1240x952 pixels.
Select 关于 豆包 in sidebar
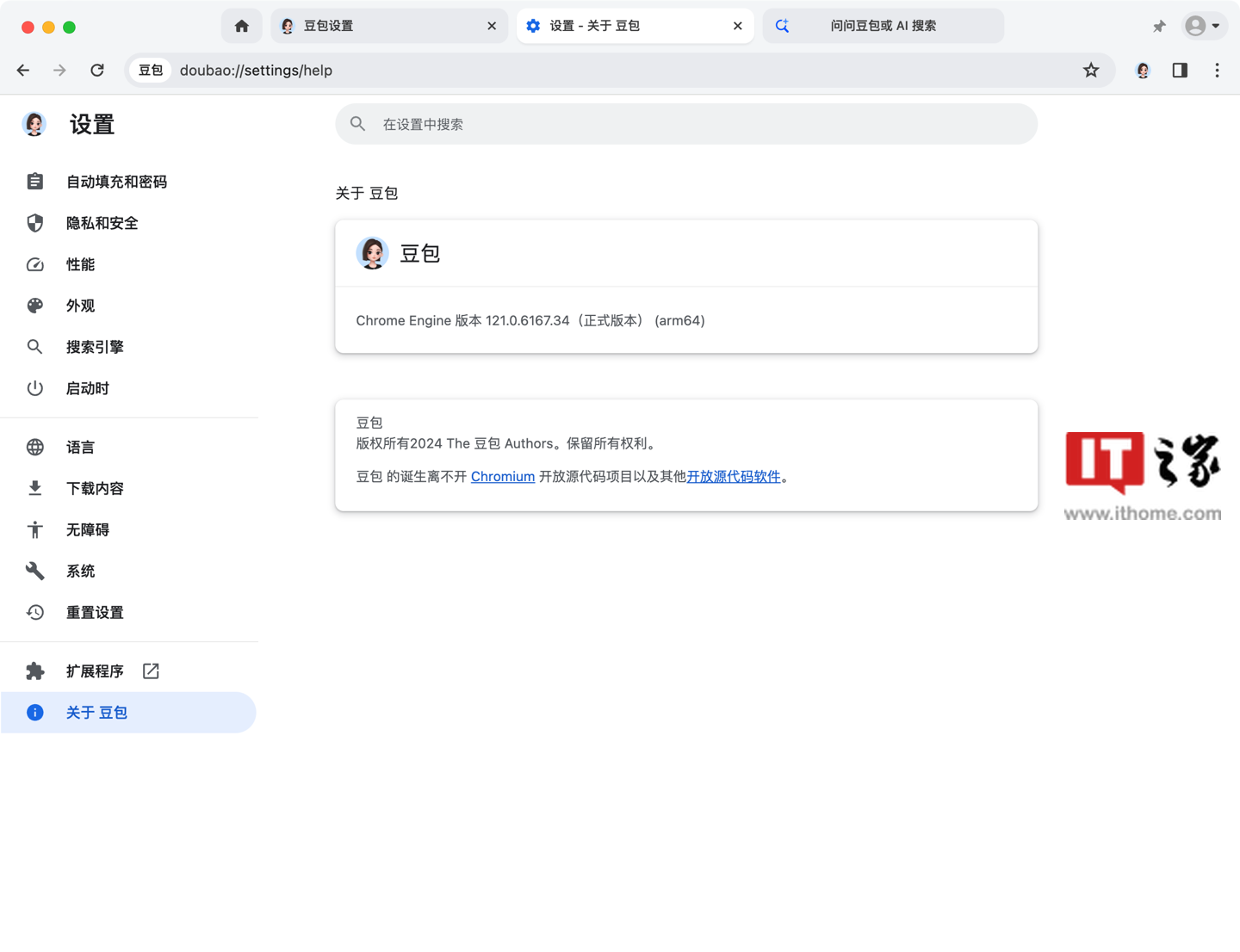tap(129, 713)
